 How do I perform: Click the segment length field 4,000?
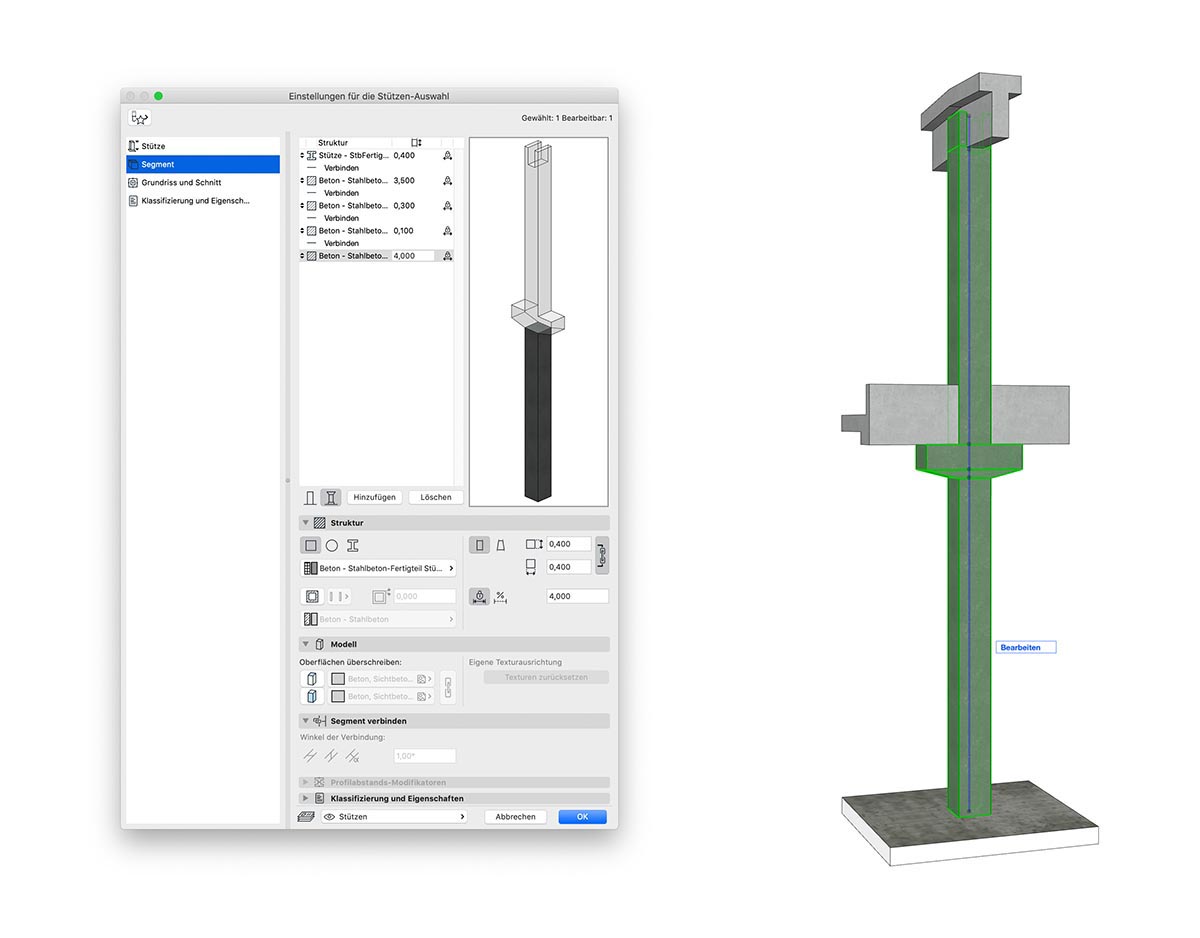coord(578,596)
